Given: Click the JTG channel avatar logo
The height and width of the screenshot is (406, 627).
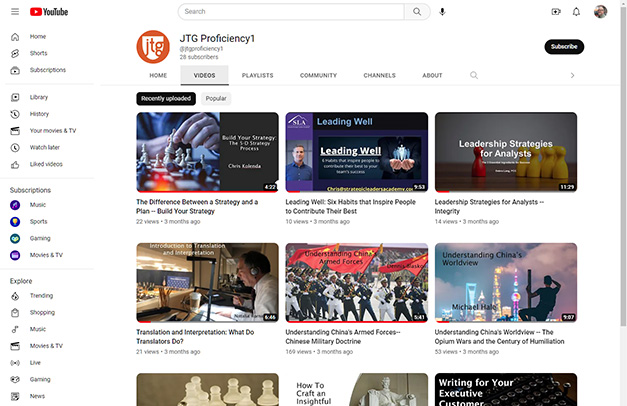Looking at the screenshot, I should coord(153,47).
